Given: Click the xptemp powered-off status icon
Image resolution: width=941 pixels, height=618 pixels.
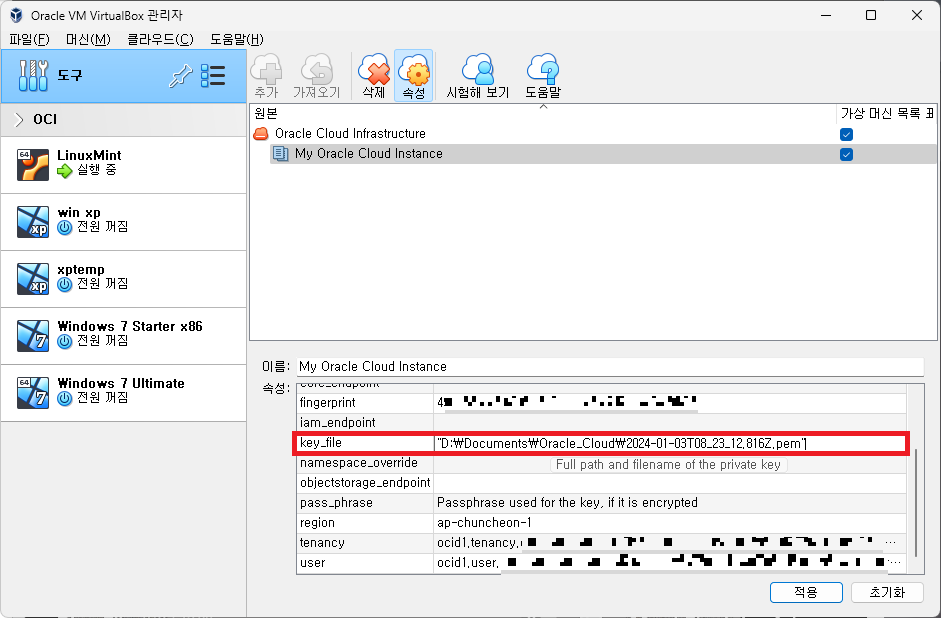Looking at the screenshot, I should click(65, 285).
